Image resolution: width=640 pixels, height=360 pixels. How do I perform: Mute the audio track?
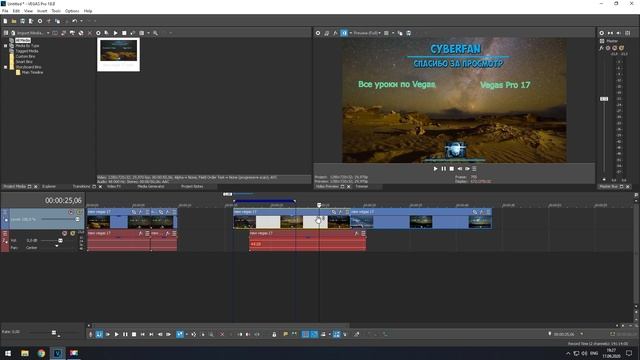coord(64,233)
